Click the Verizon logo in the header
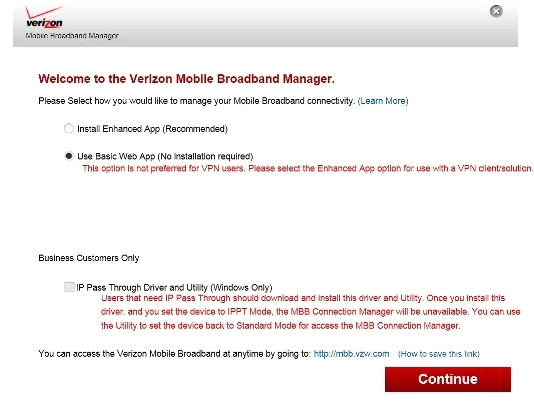 [44, 17]
